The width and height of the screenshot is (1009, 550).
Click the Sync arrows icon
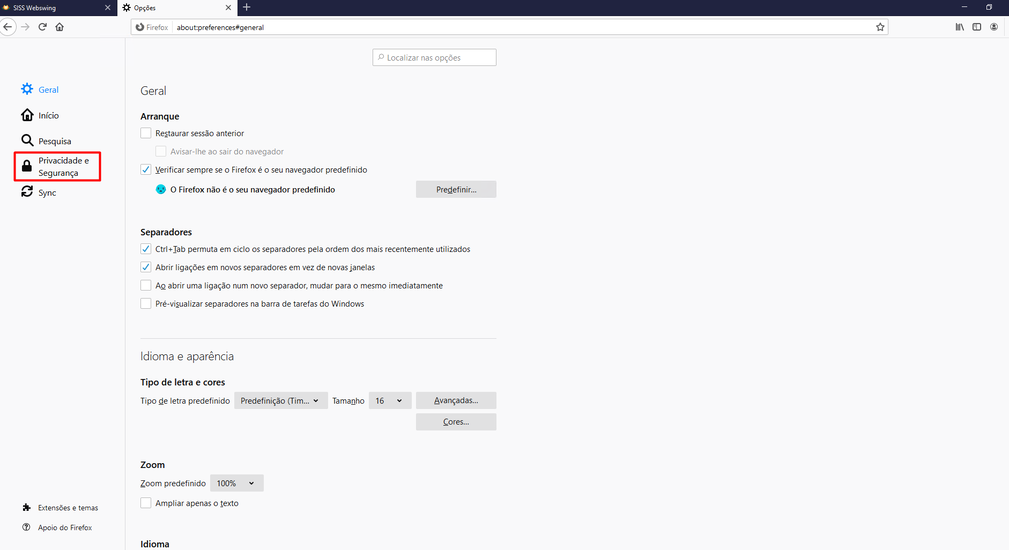pyautogui.click(x=27, y=192)
